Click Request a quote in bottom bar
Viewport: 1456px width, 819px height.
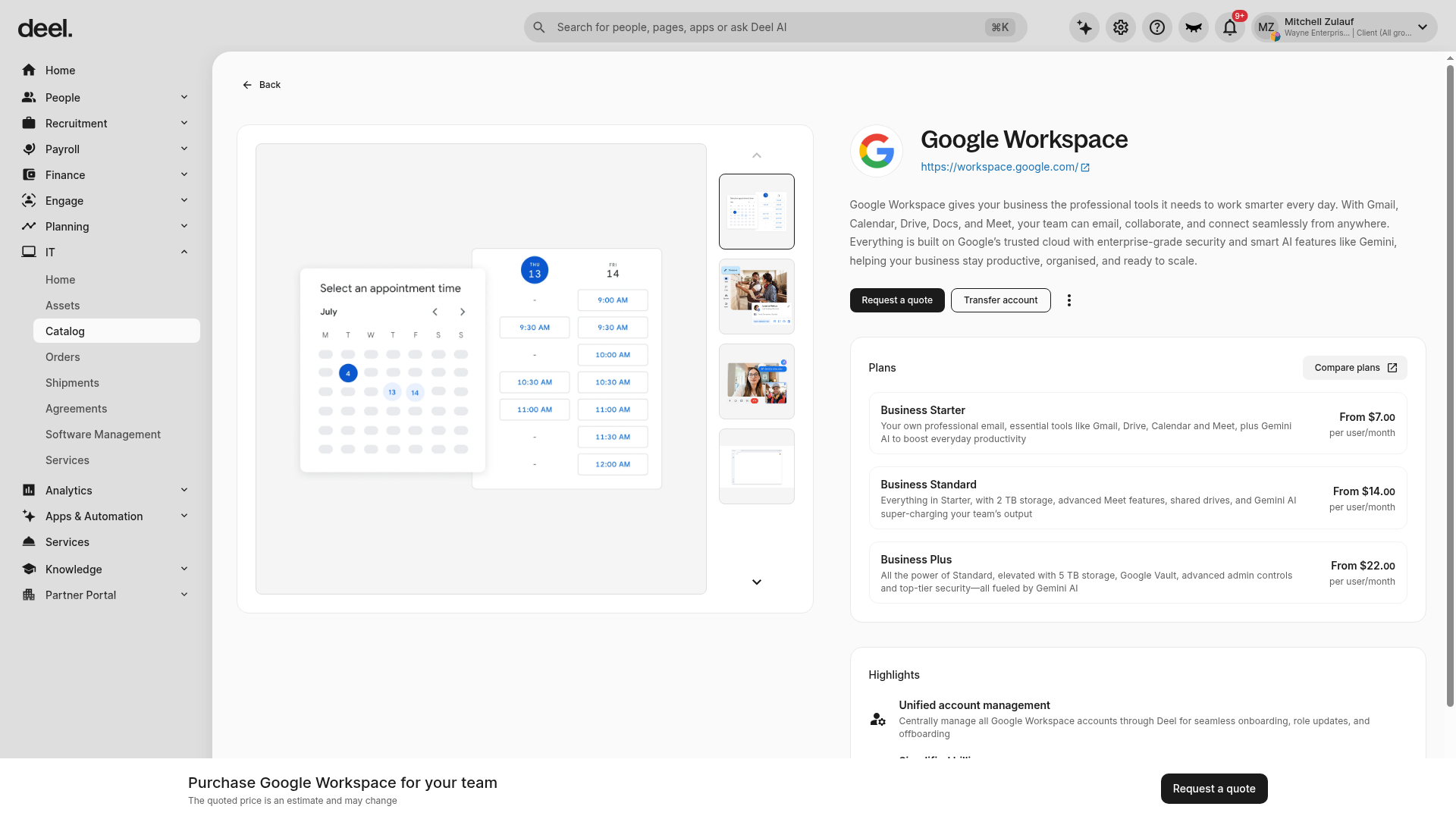[1214, 789]
